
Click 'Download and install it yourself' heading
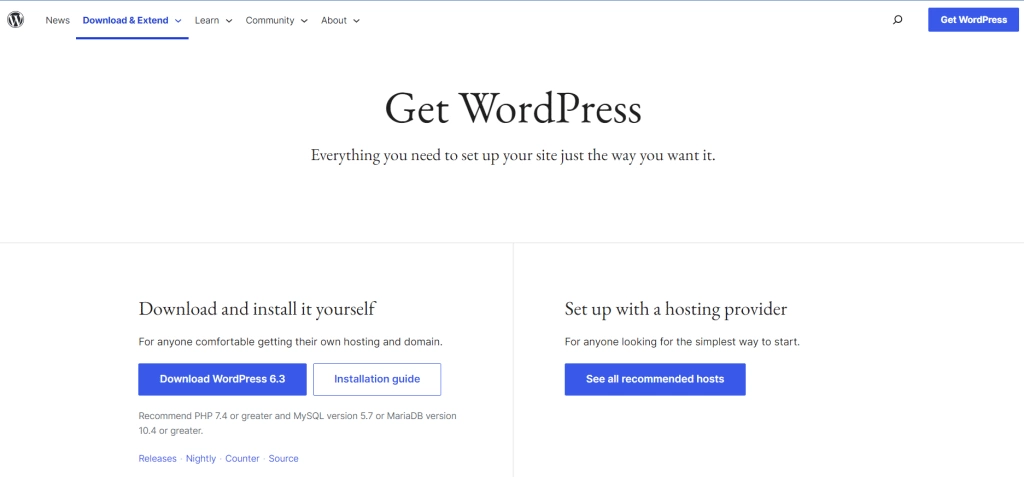[257, 308]
